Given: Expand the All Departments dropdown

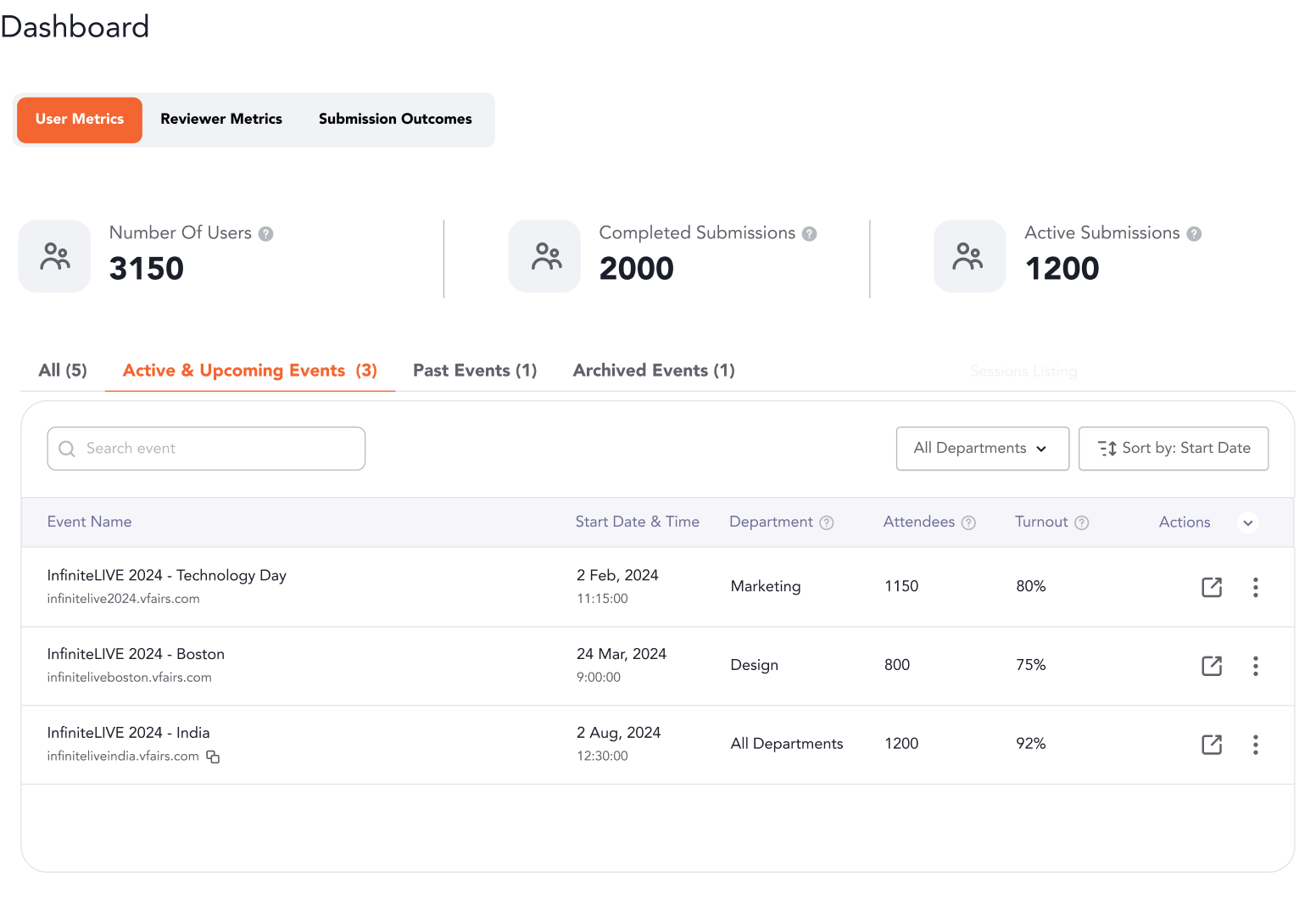Looking at the screenshot, I should (x=982, y=448).
